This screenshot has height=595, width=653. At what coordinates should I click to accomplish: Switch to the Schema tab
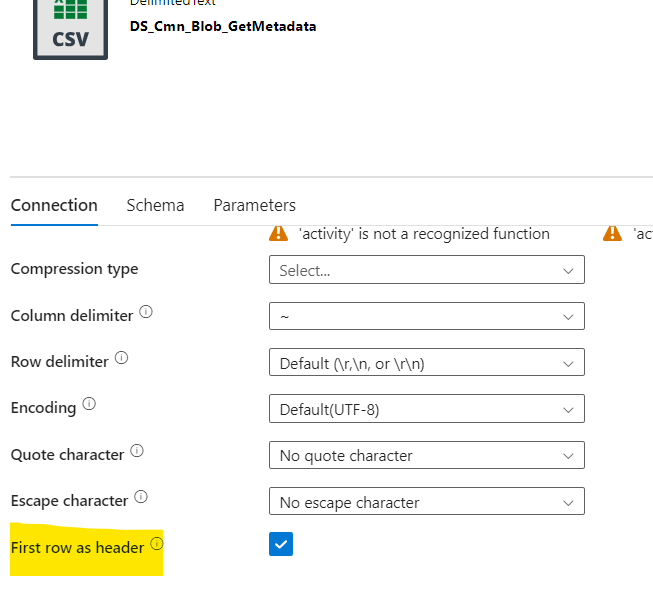coord(155,205)
